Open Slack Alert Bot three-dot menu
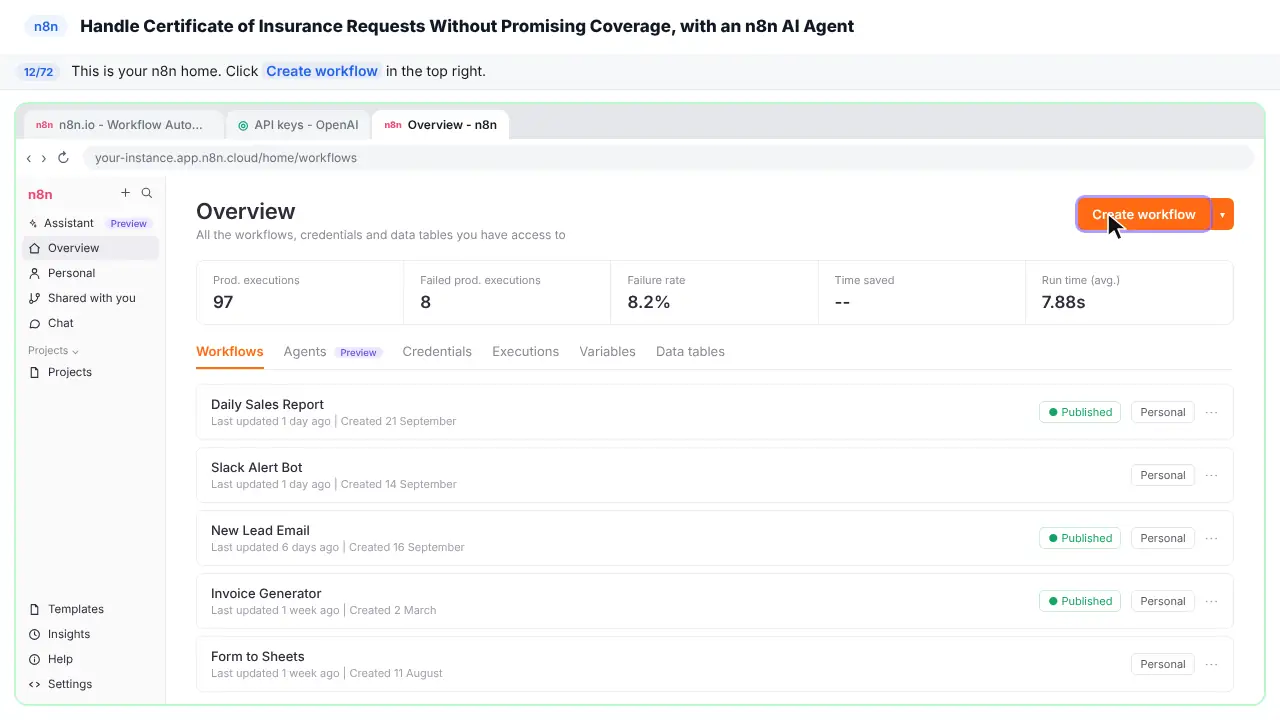Image resolution: width=1280 pixels, height=720 pixels. pyautogui.click(x=1211, y=475)
